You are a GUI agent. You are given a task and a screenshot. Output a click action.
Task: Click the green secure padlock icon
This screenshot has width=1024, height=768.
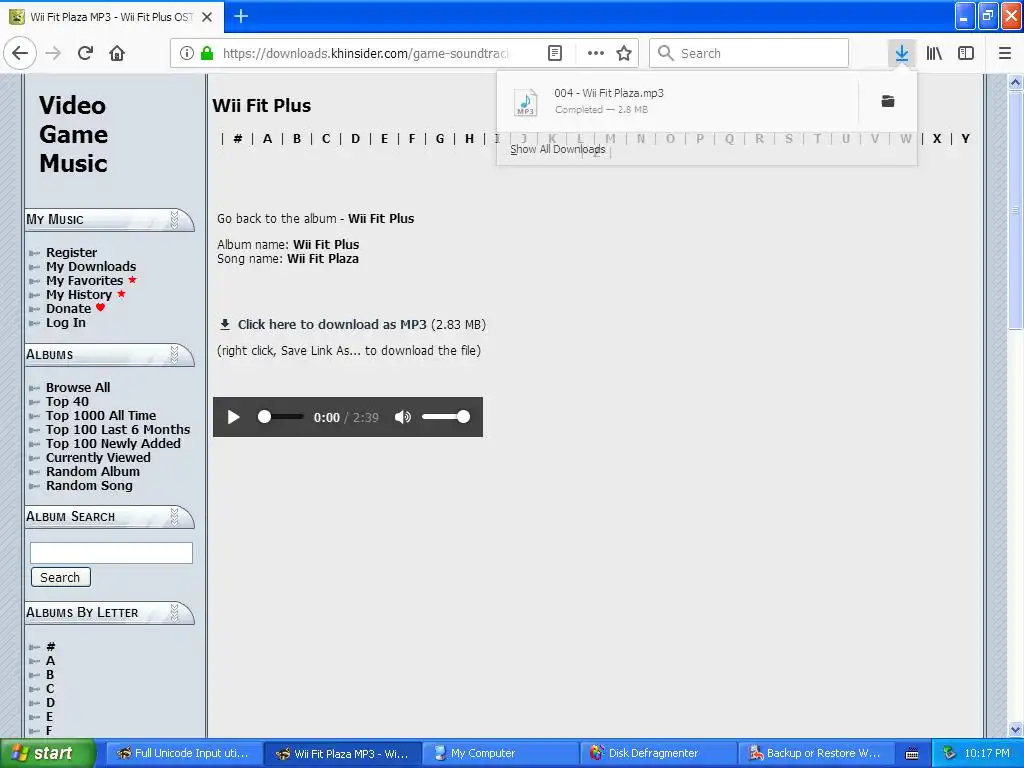(207, 53)
